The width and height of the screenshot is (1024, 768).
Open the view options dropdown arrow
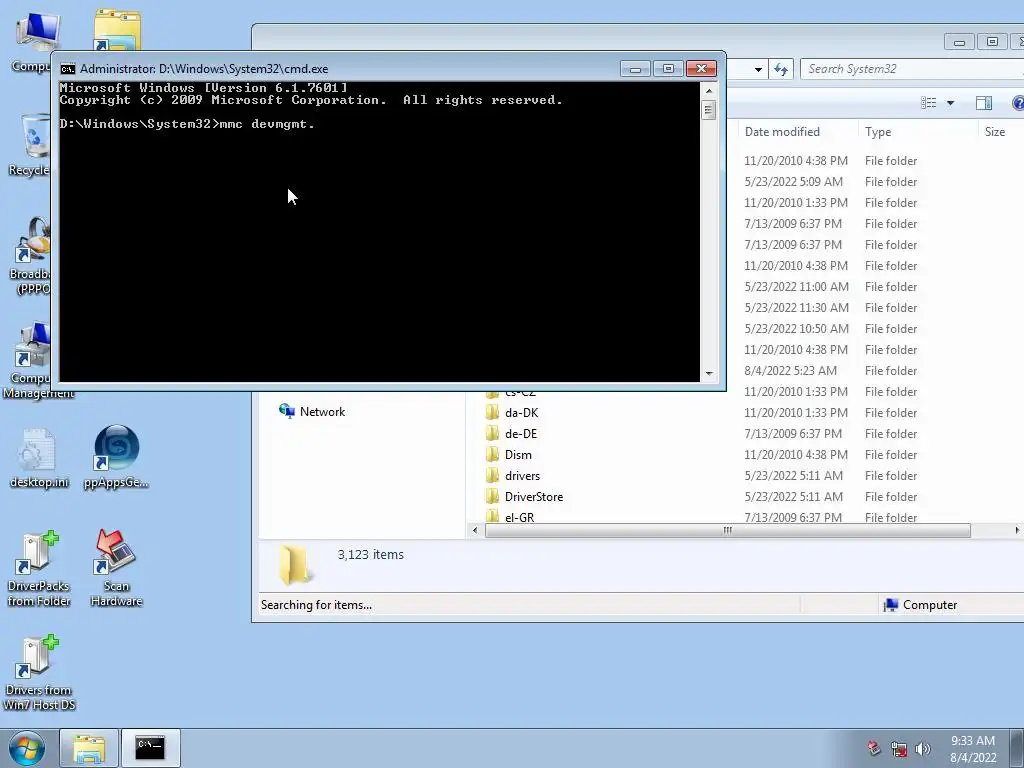tap(950, 103)
